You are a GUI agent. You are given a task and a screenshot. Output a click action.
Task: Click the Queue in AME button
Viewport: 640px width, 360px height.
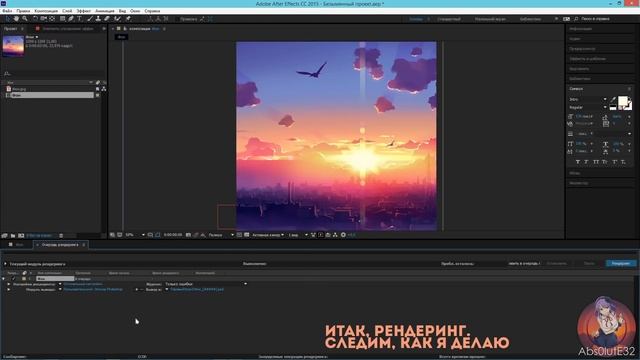pyautogui.click(x=524, y=264)
